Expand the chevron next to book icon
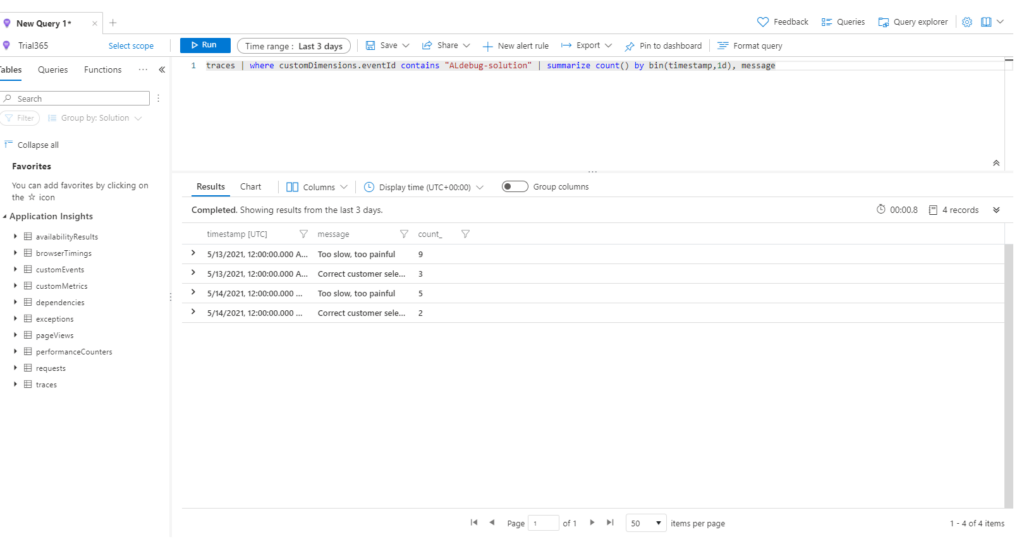Image resolution: width=1024 pixels, height=544 pixels. tap(1000, 22)
